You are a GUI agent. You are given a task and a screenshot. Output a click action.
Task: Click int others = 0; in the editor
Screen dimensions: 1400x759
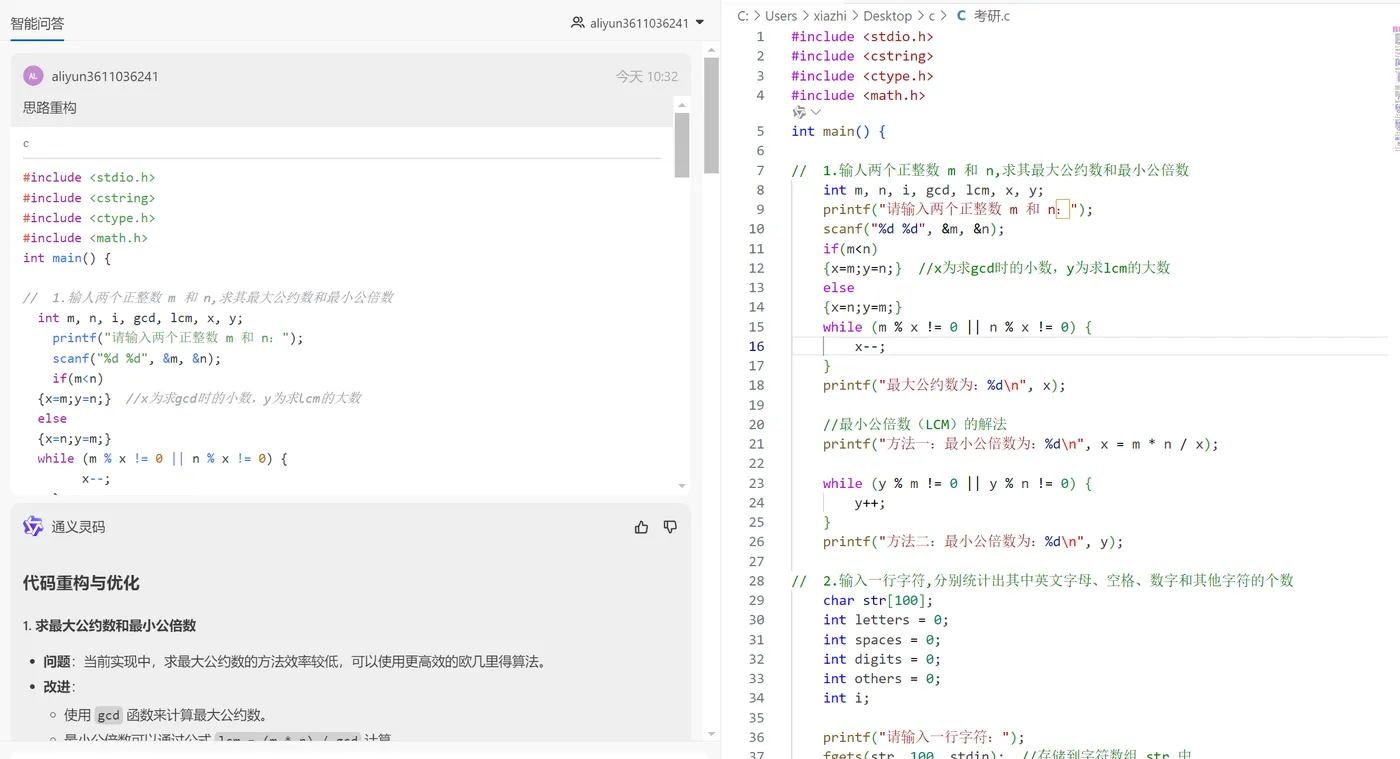[x=882, y=678]
